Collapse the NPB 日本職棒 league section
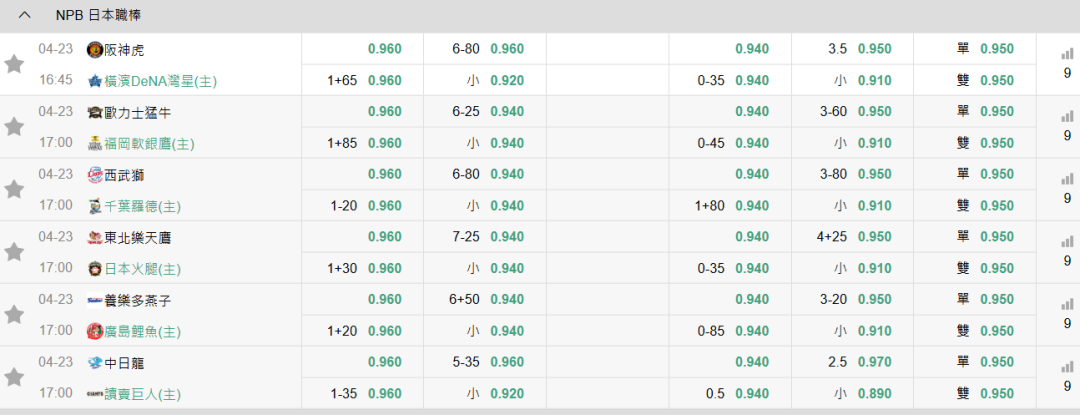The image size is (1080, 415). point(25,15)
